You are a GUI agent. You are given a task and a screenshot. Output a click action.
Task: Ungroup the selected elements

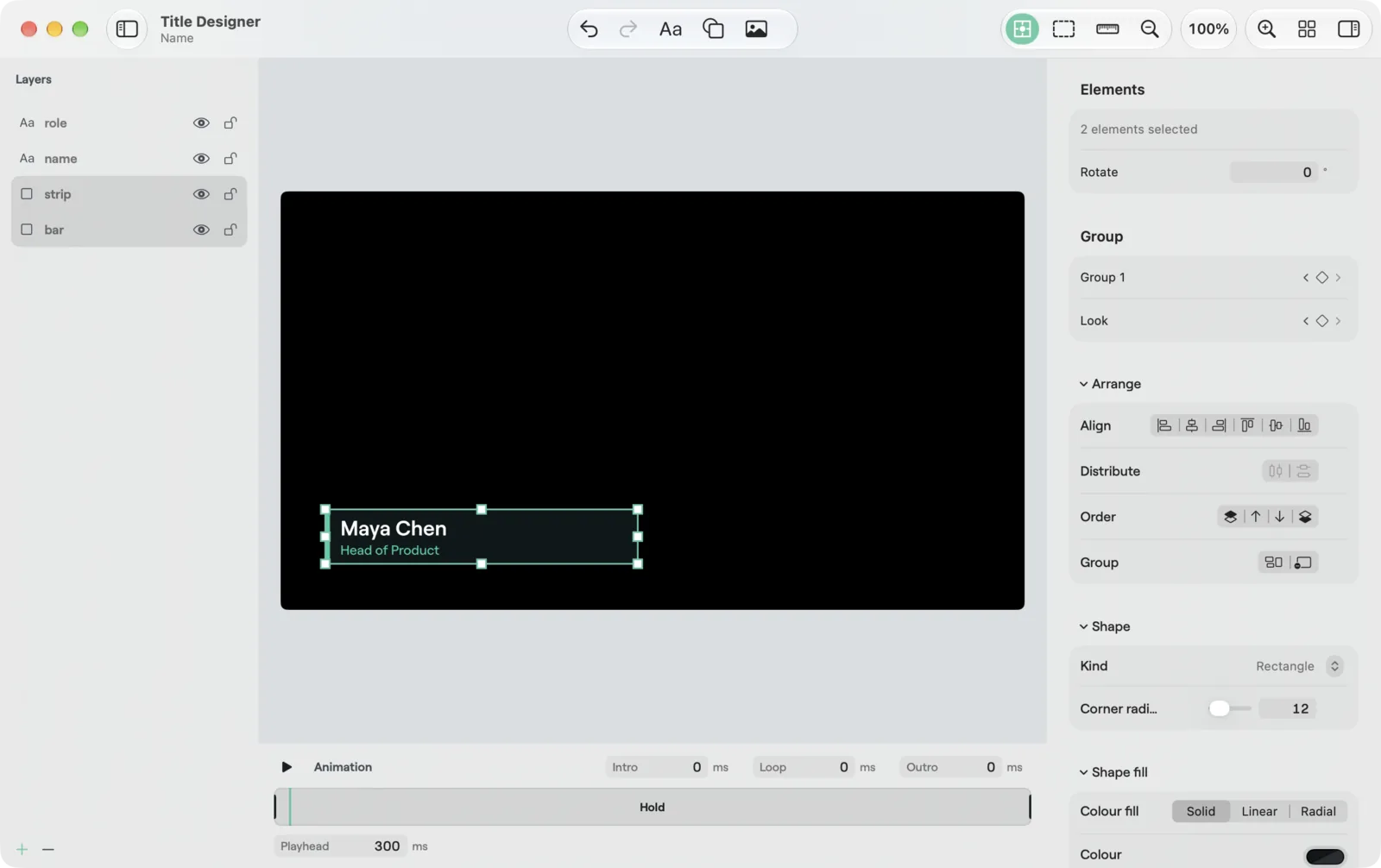click(1303, 563)
